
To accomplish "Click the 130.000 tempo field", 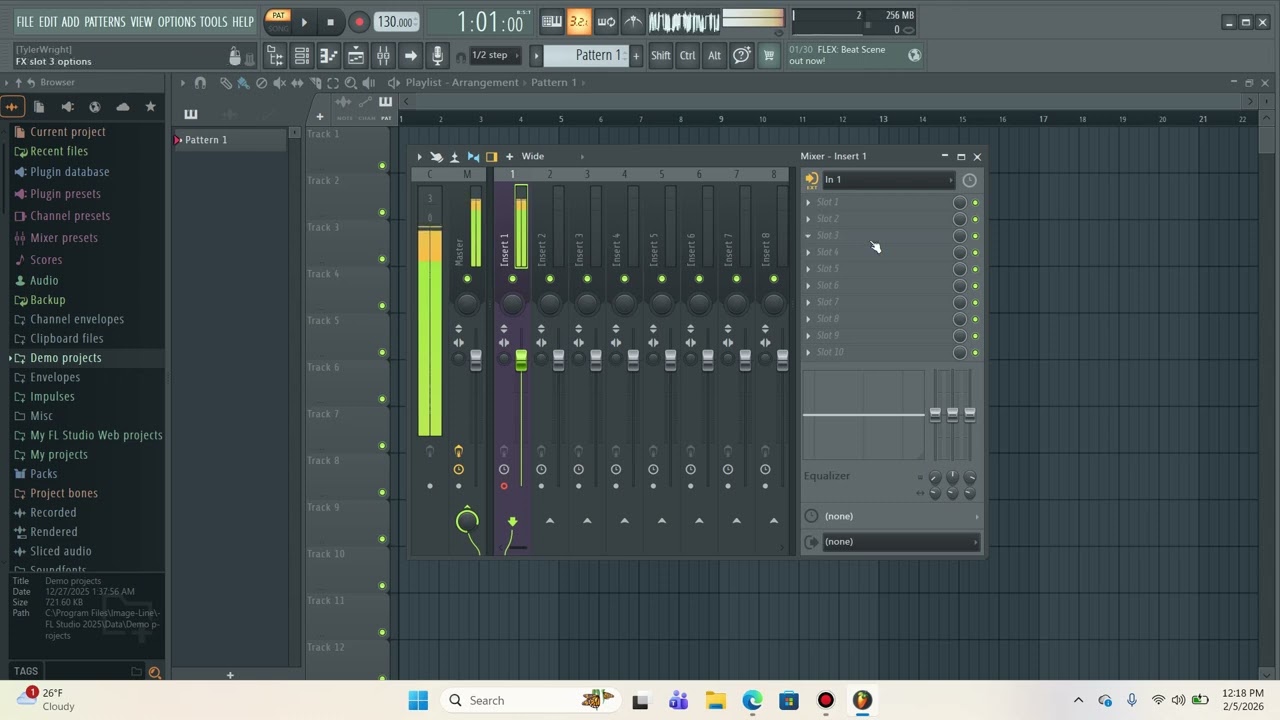I will coord(397,21).
